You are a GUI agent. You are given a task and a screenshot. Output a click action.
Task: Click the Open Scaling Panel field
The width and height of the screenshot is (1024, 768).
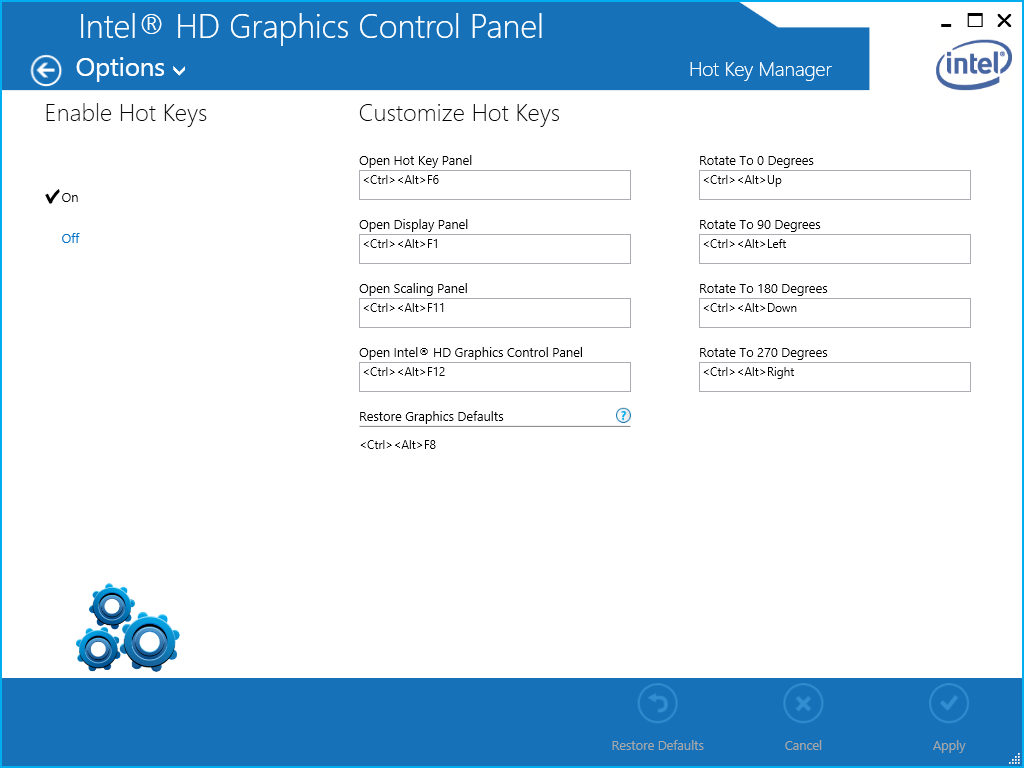coord(494,313)
